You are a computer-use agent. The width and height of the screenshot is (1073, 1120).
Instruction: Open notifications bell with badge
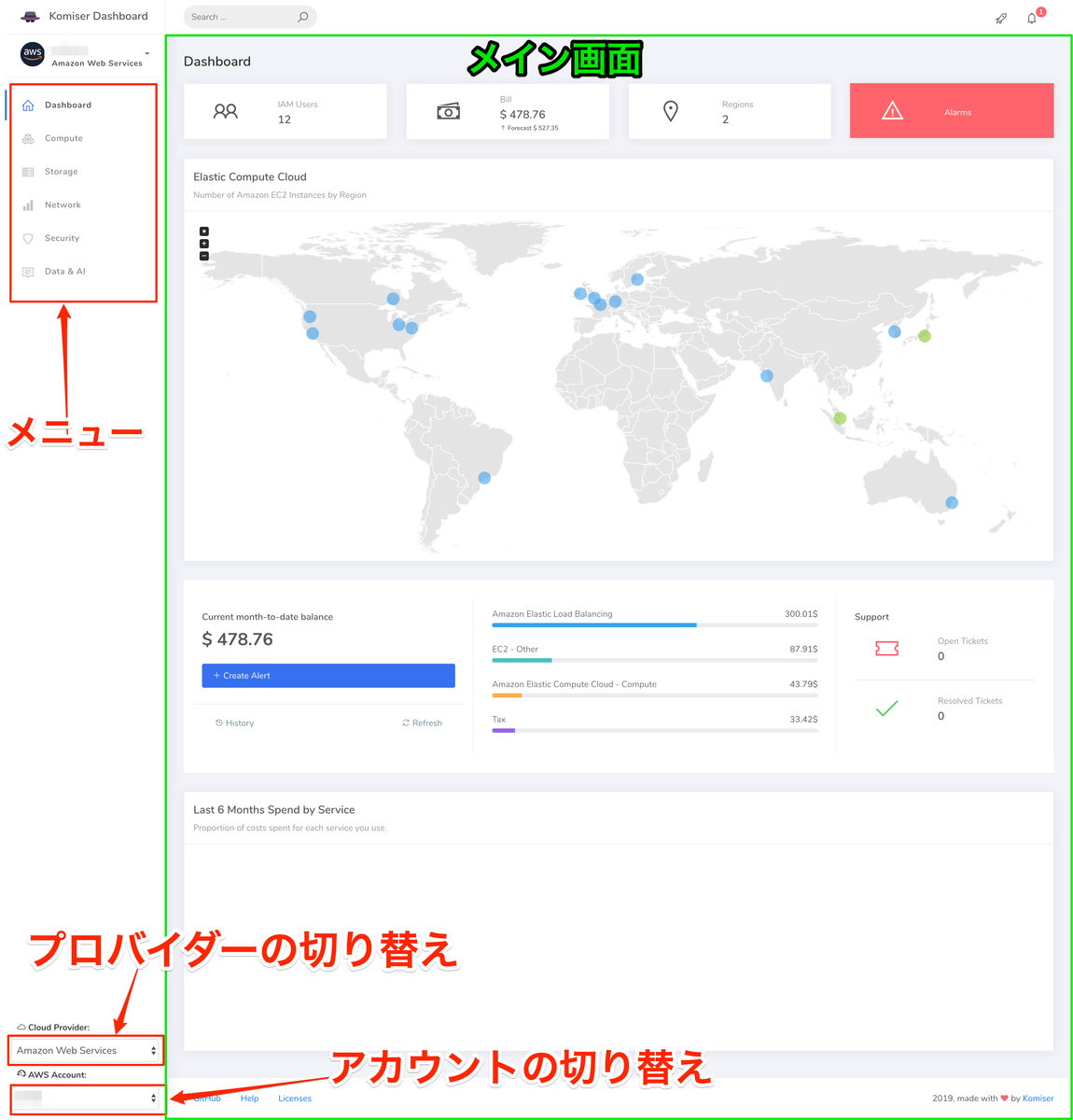click(x=1032, y=18)
